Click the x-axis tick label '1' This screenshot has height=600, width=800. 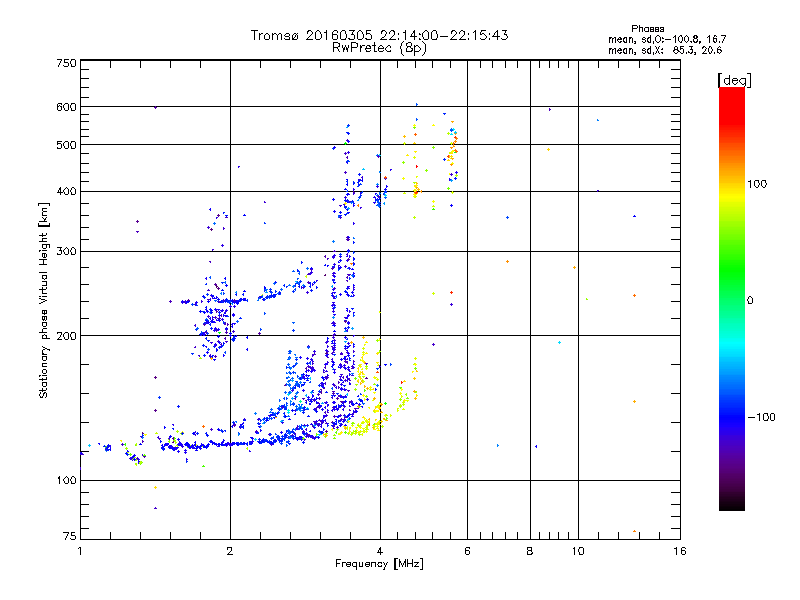[x=80, y=551]
